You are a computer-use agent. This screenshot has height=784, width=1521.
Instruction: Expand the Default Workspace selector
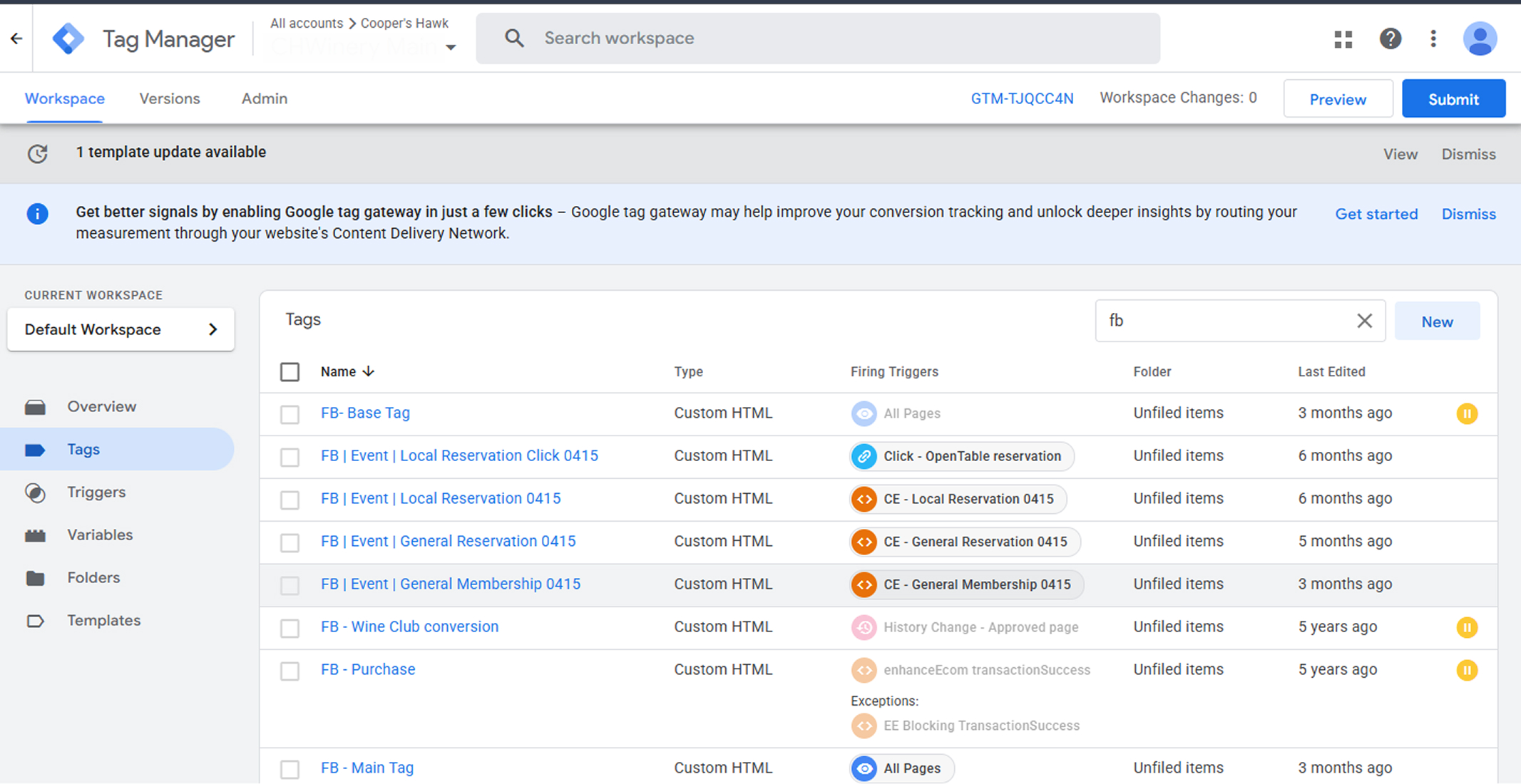coord(121,329)
